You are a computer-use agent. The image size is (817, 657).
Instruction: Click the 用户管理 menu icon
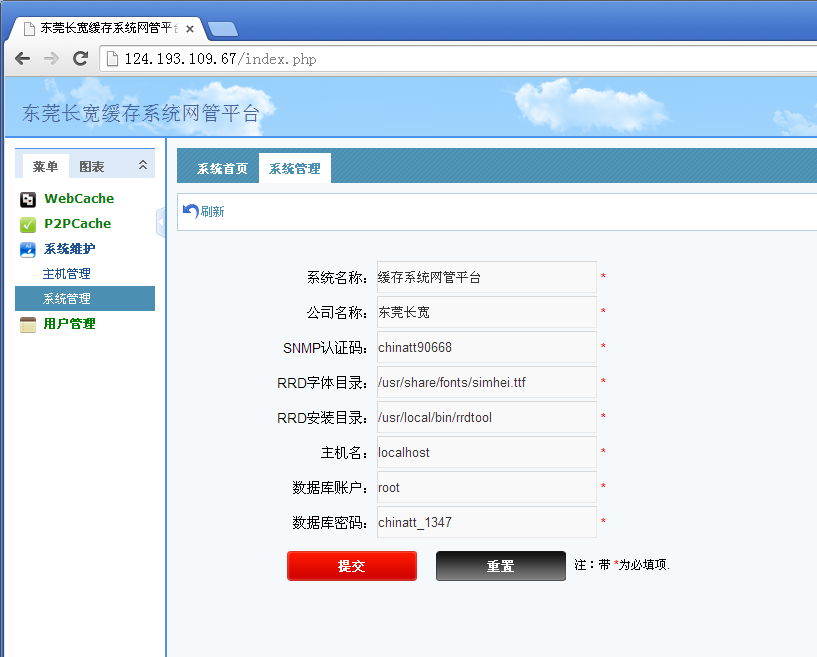[28, 325]
